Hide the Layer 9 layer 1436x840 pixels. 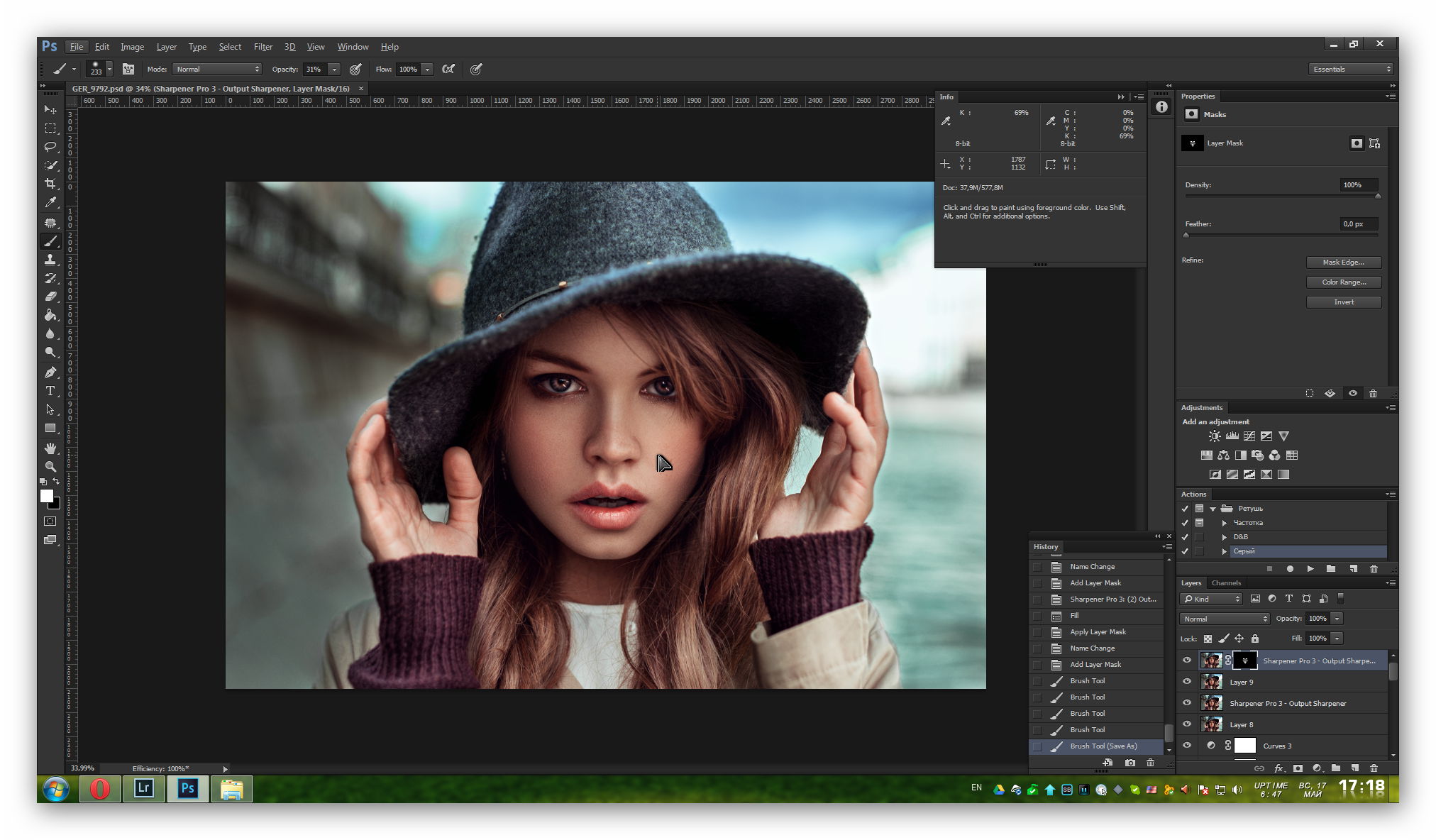tap(1187, 682)
